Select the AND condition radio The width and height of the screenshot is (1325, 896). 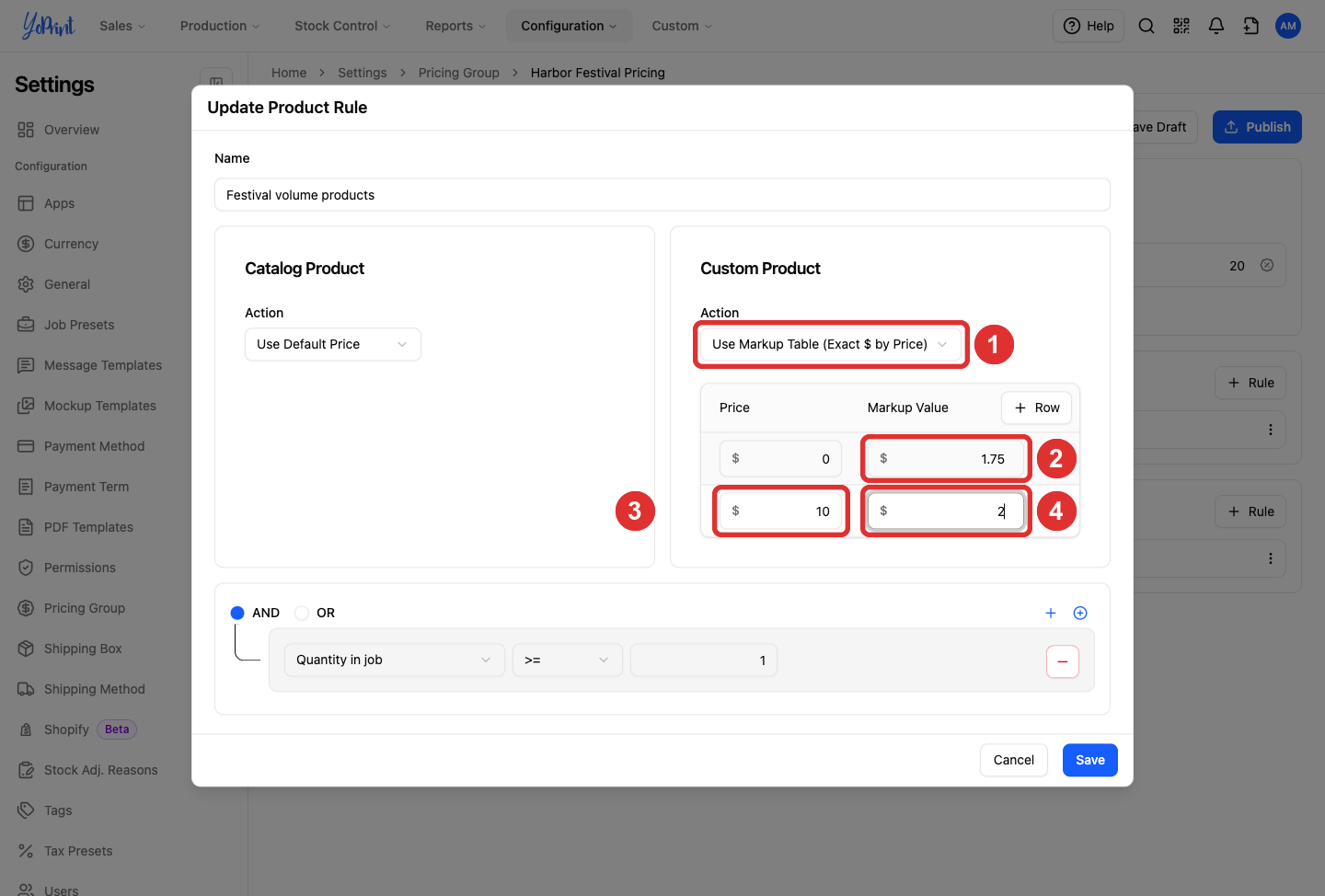coord(237,613)
